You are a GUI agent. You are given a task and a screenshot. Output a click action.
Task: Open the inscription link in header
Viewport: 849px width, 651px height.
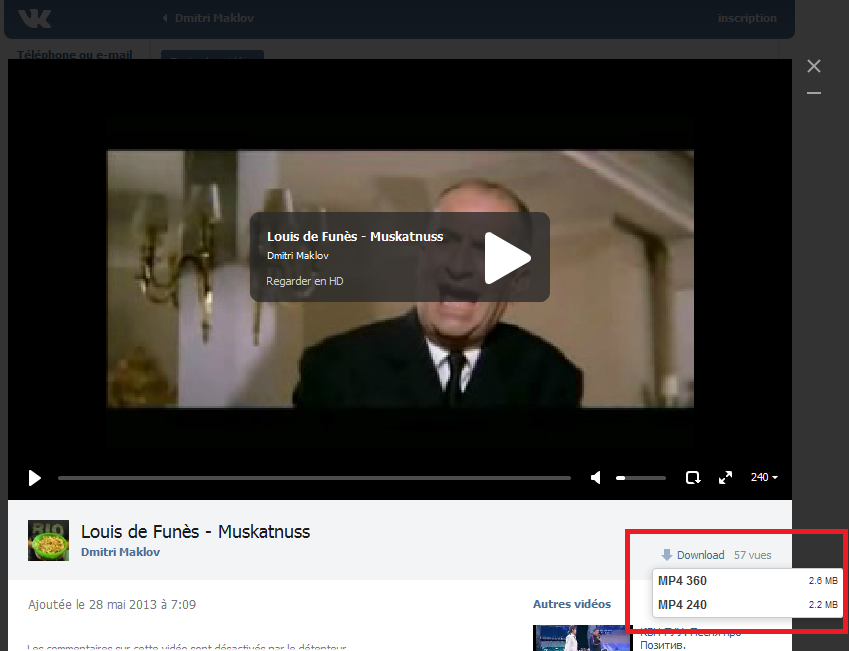[747, 18]
